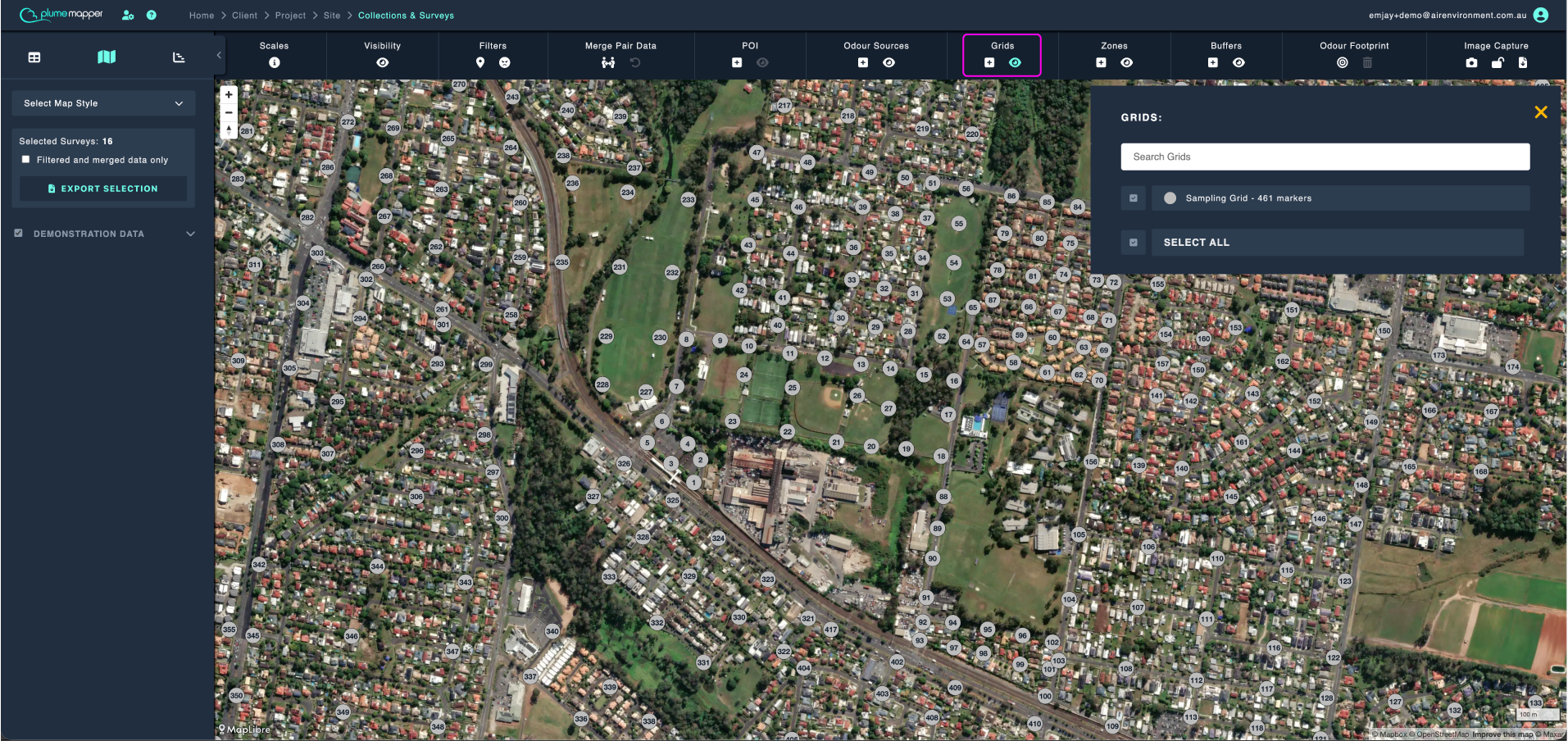Screen dimensions: 1568x741
Task: Click the Merge Pair Data people icon
Action: point(608,62)
